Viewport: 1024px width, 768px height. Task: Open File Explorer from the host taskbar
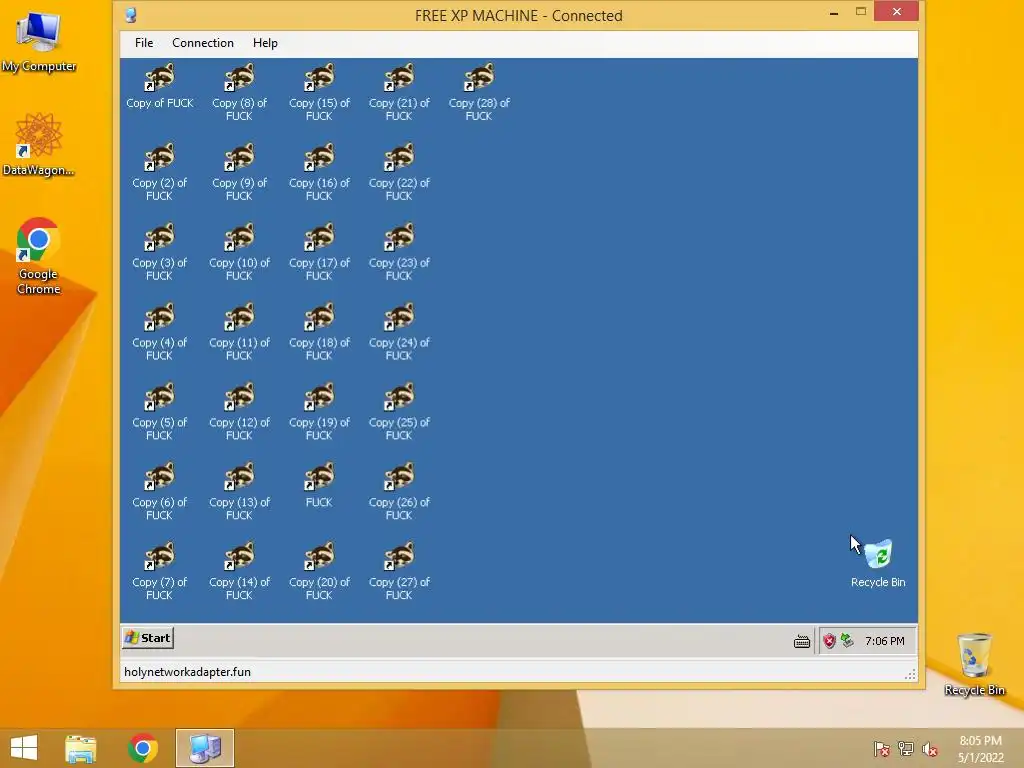(x=81, y=748)
